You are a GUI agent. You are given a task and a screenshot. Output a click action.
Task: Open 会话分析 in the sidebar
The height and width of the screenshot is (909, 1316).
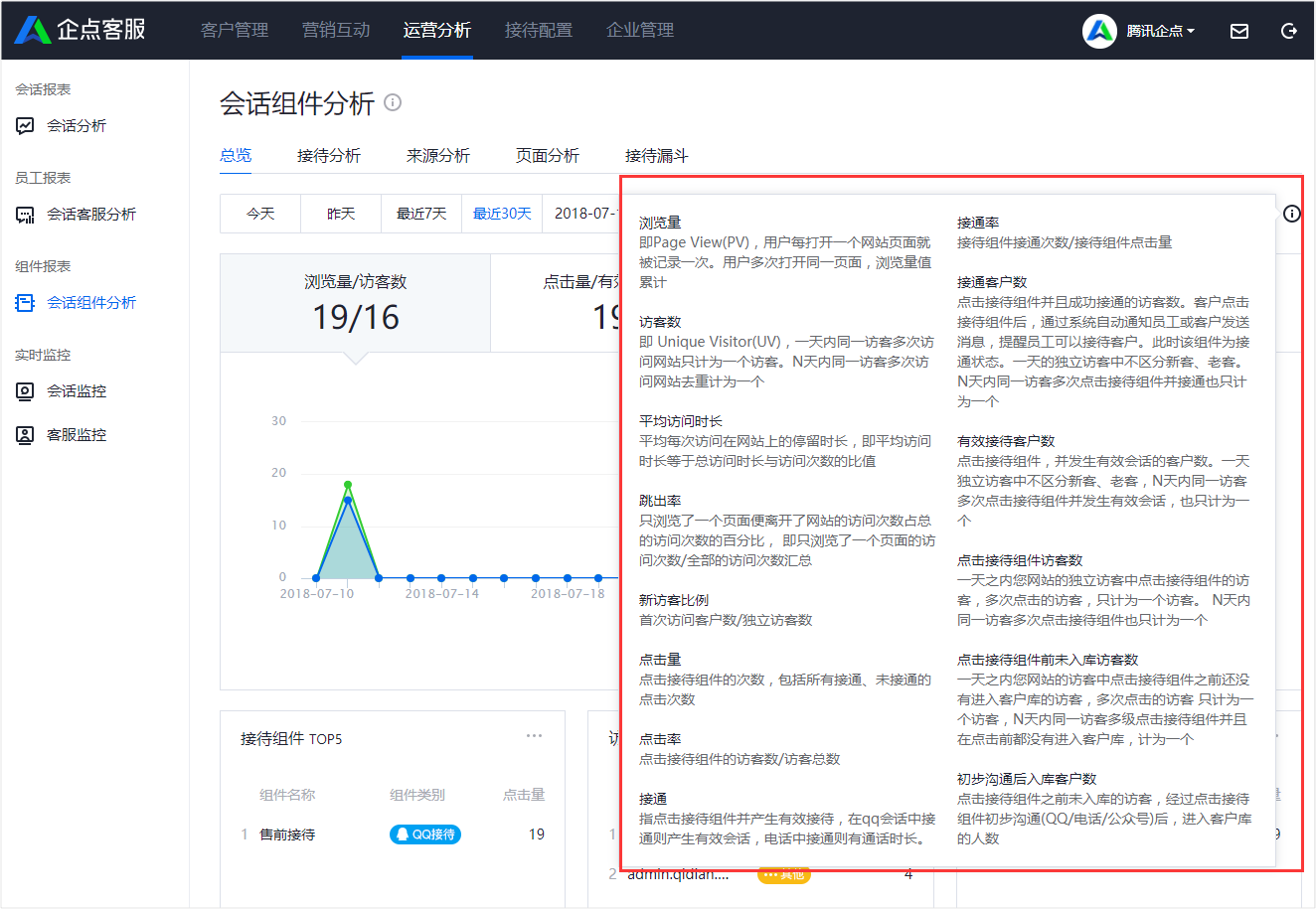coord(76,126)
